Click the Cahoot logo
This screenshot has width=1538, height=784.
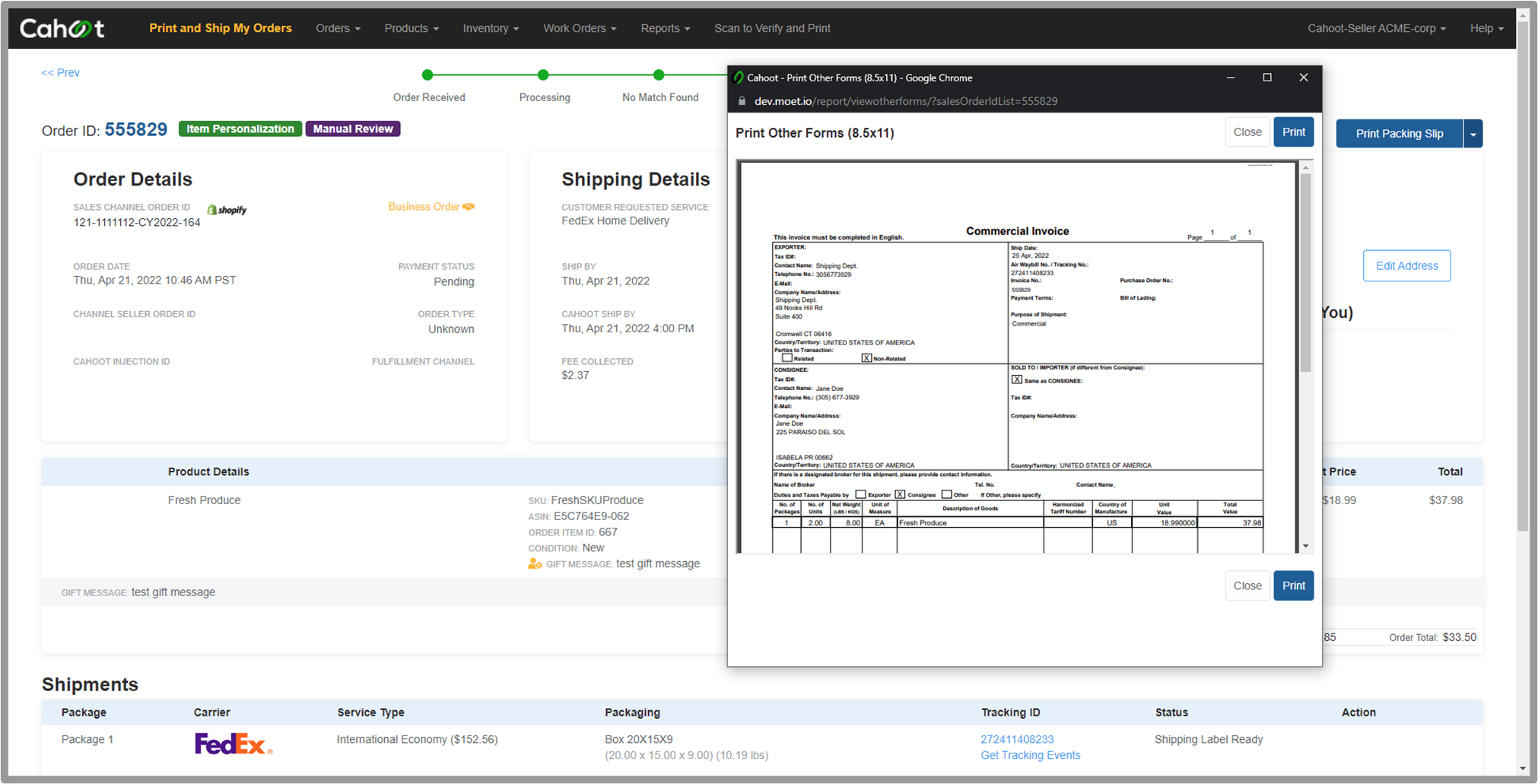(x=62, y=28)
